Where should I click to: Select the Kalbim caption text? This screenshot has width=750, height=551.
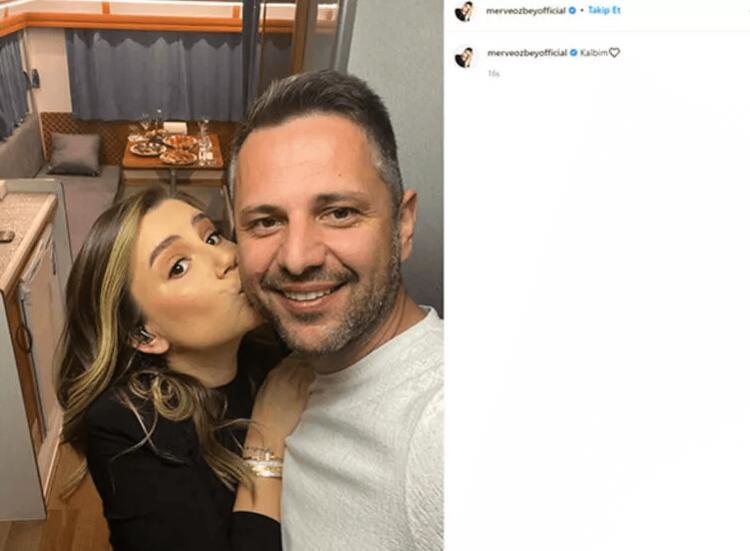pyautogui.click(x=594, y=53)
